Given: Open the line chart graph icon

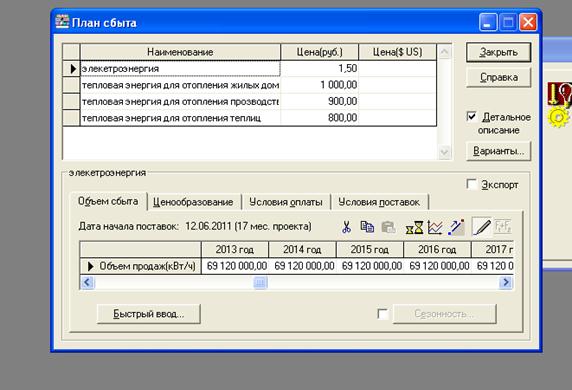Looking at the screenshot, I should [x=435, y=228].
